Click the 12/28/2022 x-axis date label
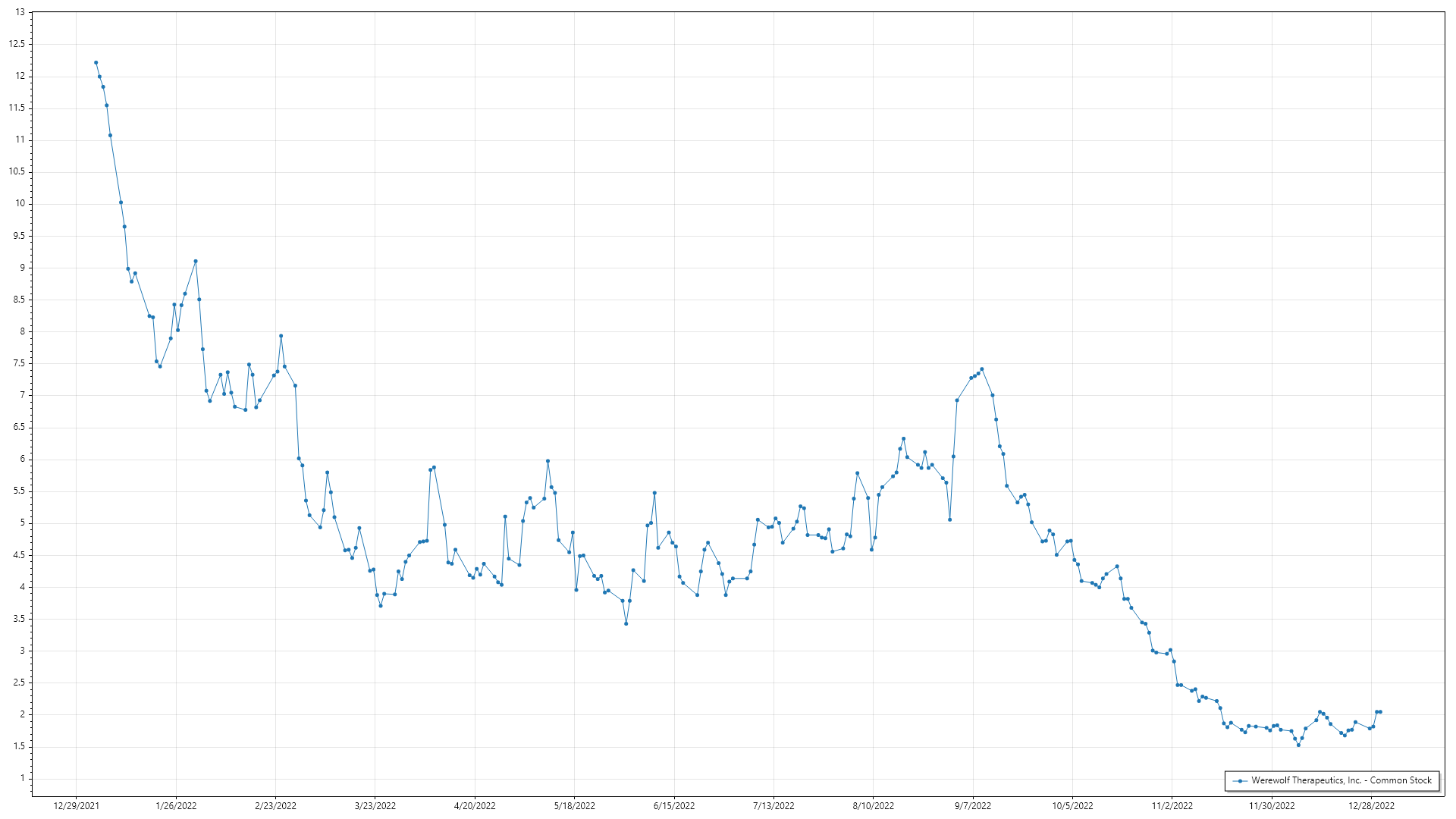The width and height of the screenshot is (1456, 819). coord(1371,806)
